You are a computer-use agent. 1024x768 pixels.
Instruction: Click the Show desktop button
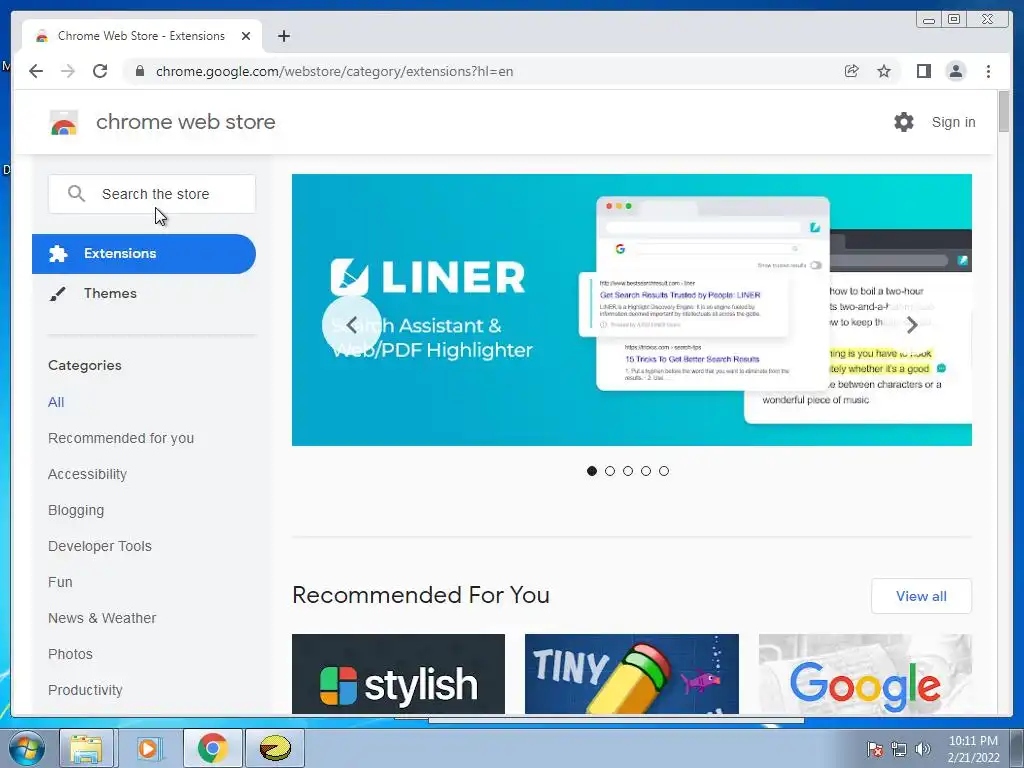[x=1018, y=748]
